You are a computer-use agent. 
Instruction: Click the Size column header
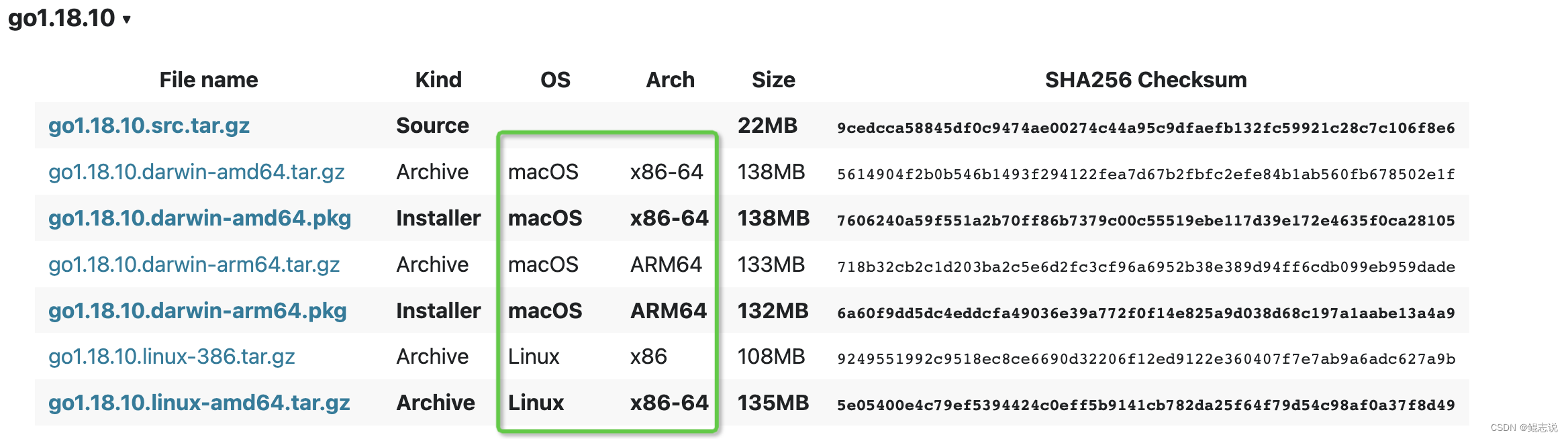(x=773, y=80)
